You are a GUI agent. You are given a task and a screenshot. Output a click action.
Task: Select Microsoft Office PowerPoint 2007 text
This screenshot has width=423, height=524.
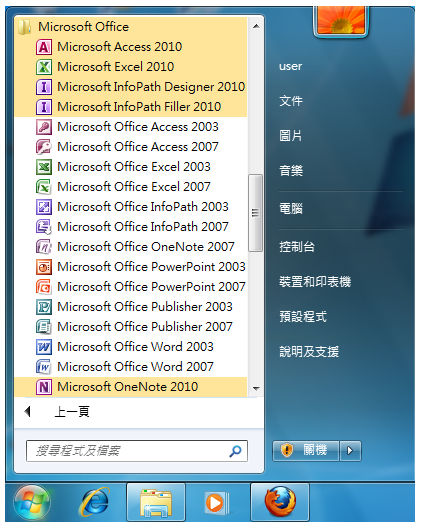pyautogui.click(x=151, y=287)
